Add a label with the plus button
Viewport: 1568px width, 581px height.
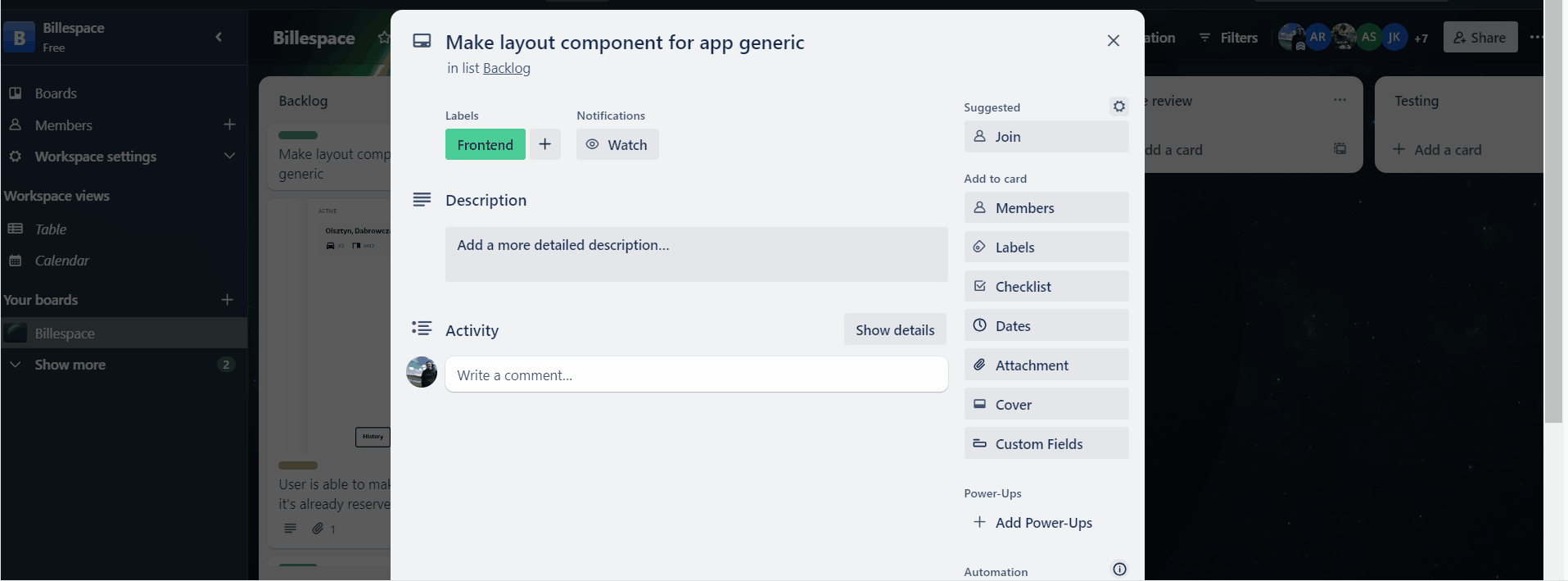coord(545,144)
